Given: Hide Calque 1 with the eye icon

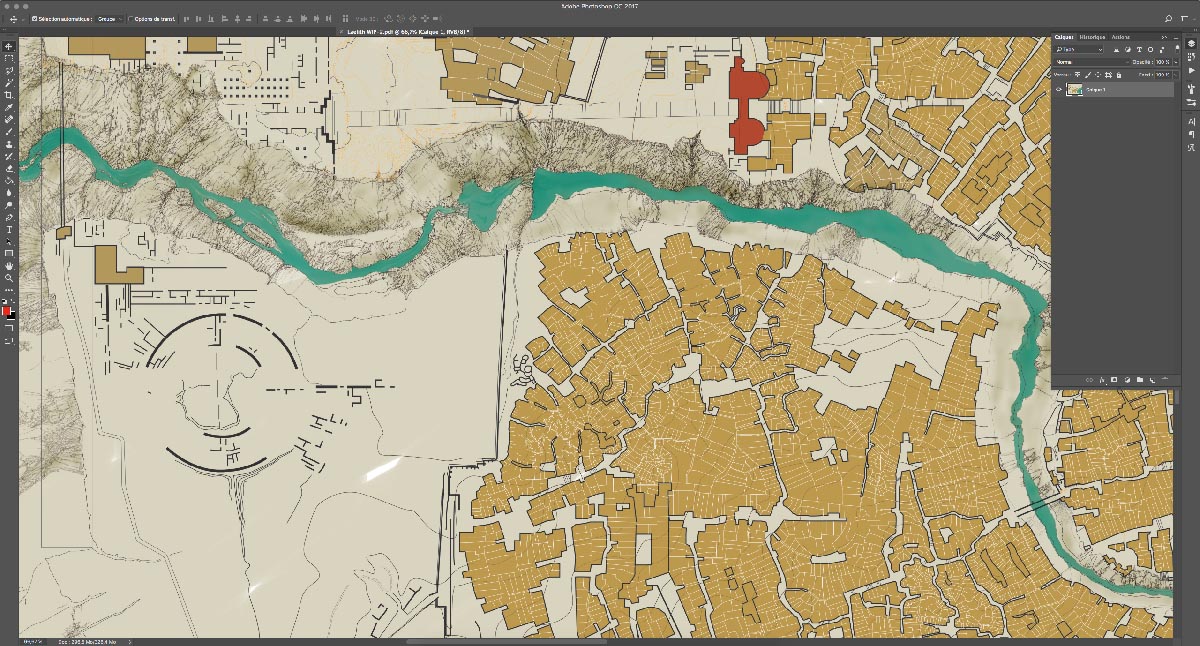Looking at the screenshot, I should pyautogui.click(x=1058, y=89).
